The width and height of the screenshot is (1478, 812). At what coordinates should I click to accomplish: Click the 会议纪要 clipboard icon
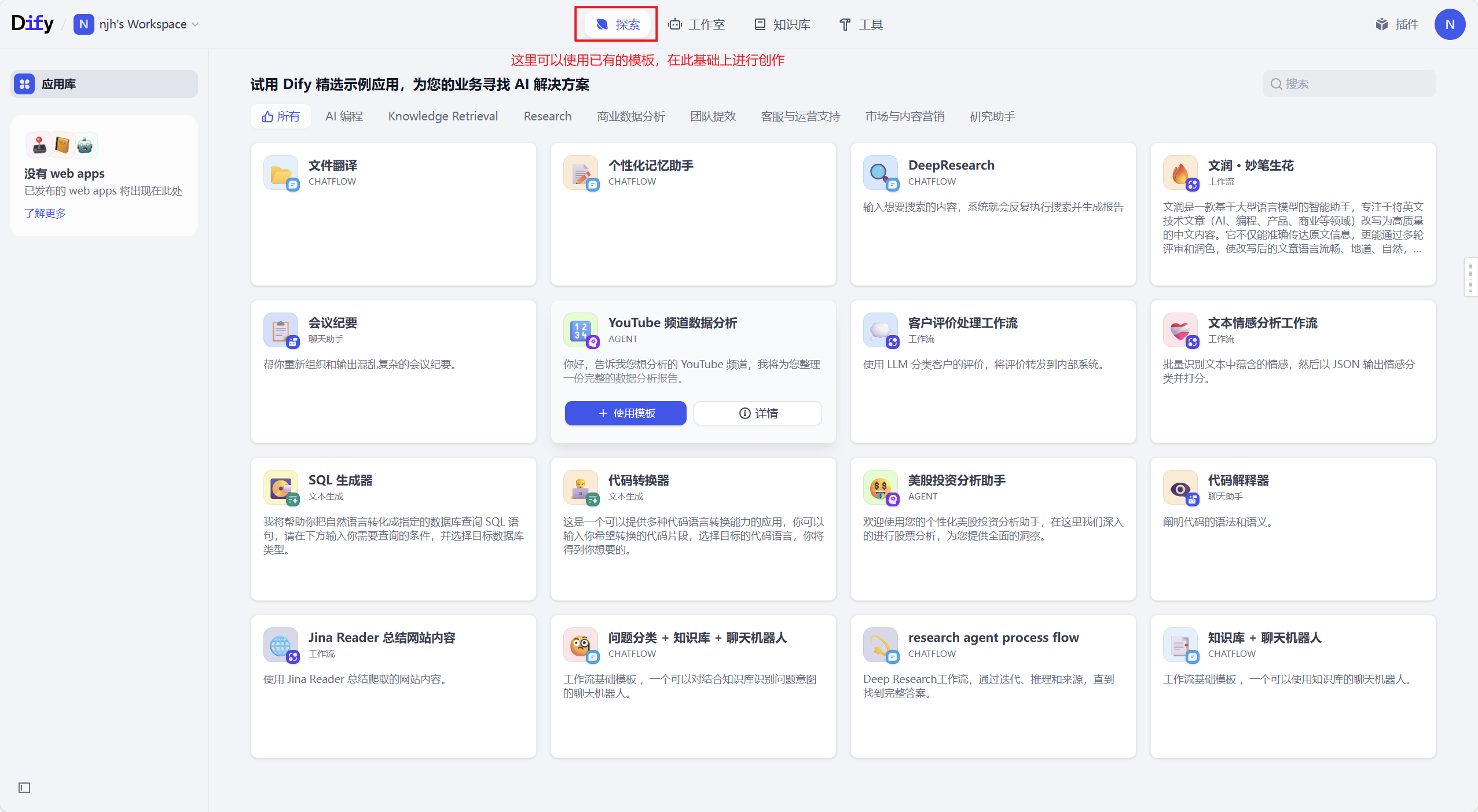pyautogui.click(x=281, y=330)
